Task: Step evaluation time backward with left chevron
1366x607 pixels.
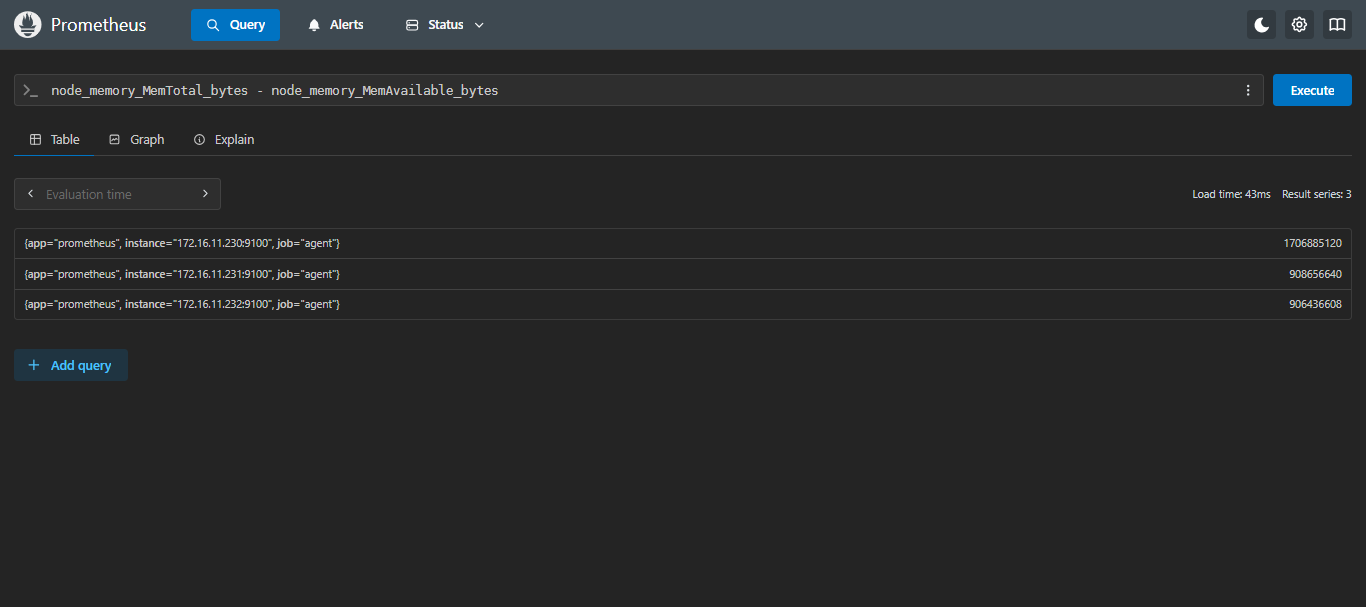Action: tap(31, 194)
